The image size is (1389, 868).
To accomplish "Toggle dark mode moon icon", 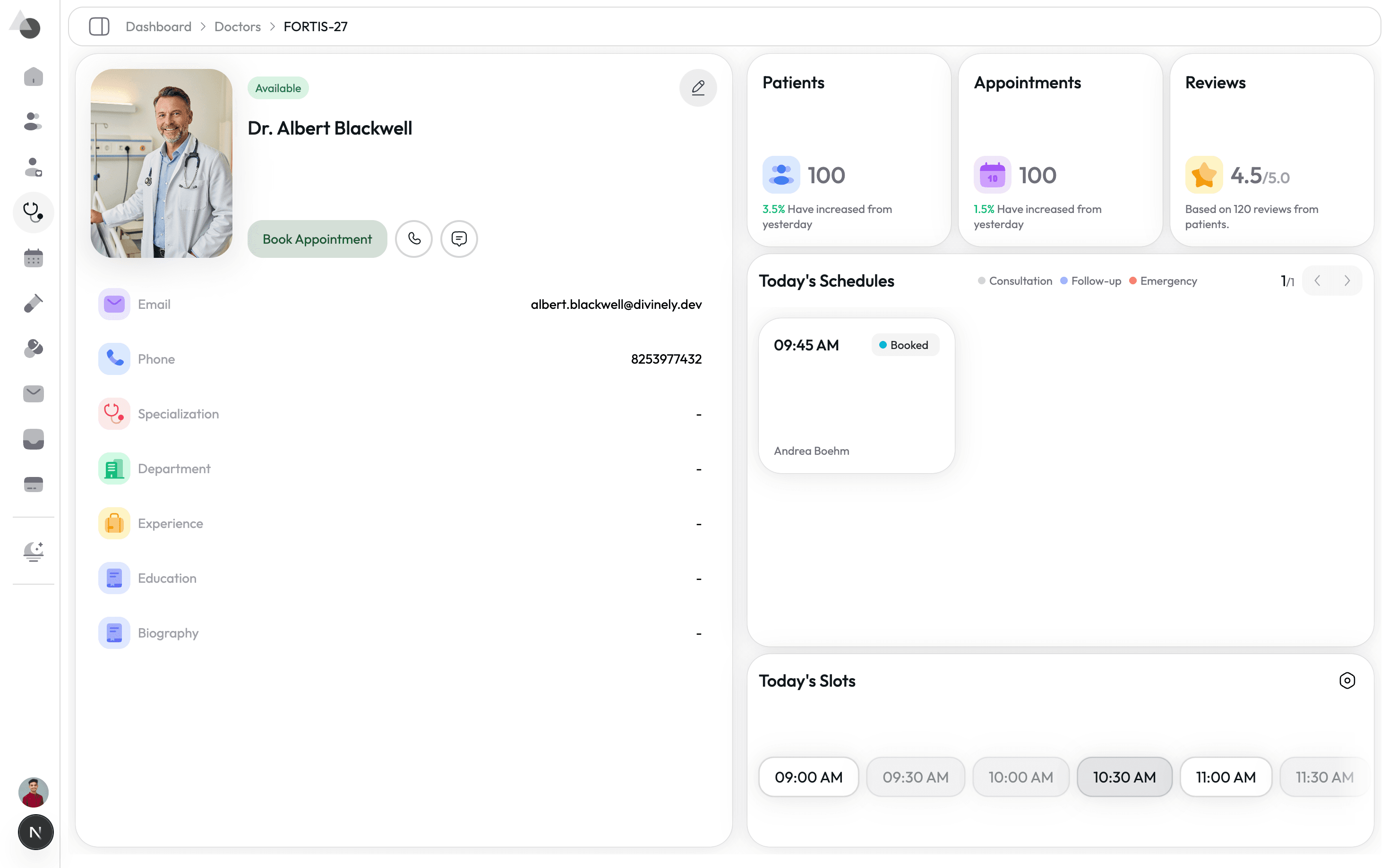I will pyautogui.click(x=33, y=551).
